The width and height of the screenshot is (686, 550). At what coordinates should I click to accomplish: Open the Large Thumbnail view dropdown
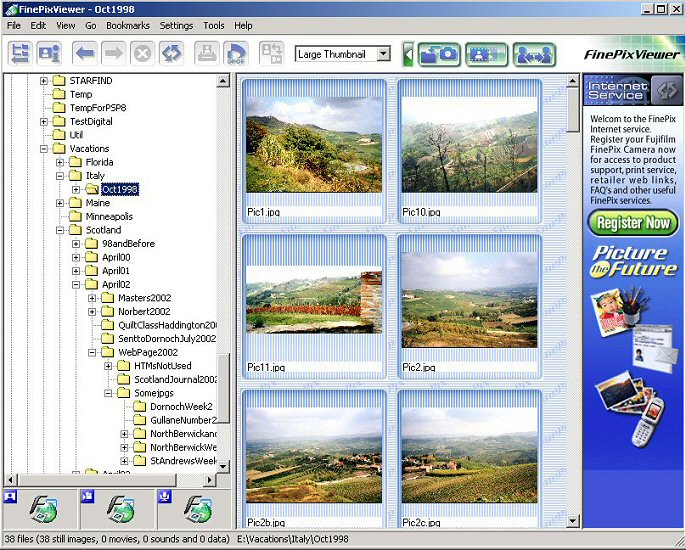point(383,54)
